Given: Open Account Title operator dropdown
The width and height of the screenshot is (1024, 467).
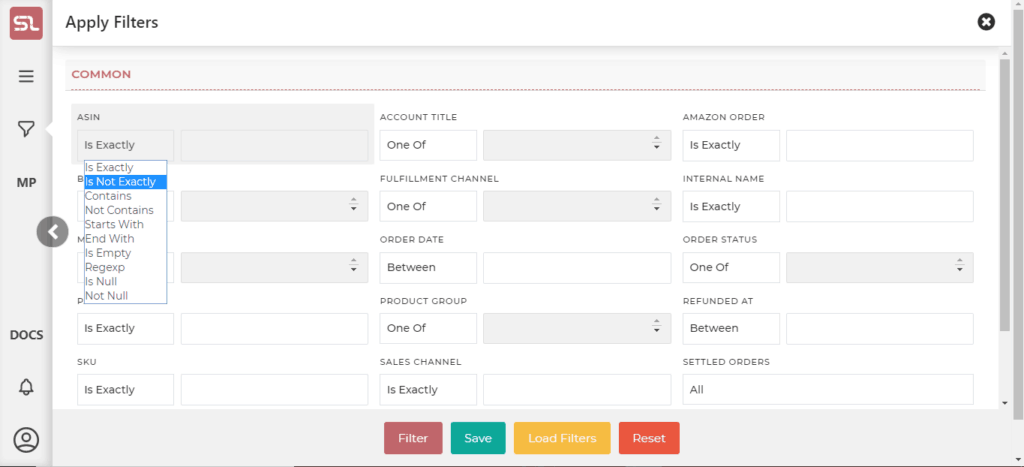Looking at the screenshot, I should click(428, 145).
